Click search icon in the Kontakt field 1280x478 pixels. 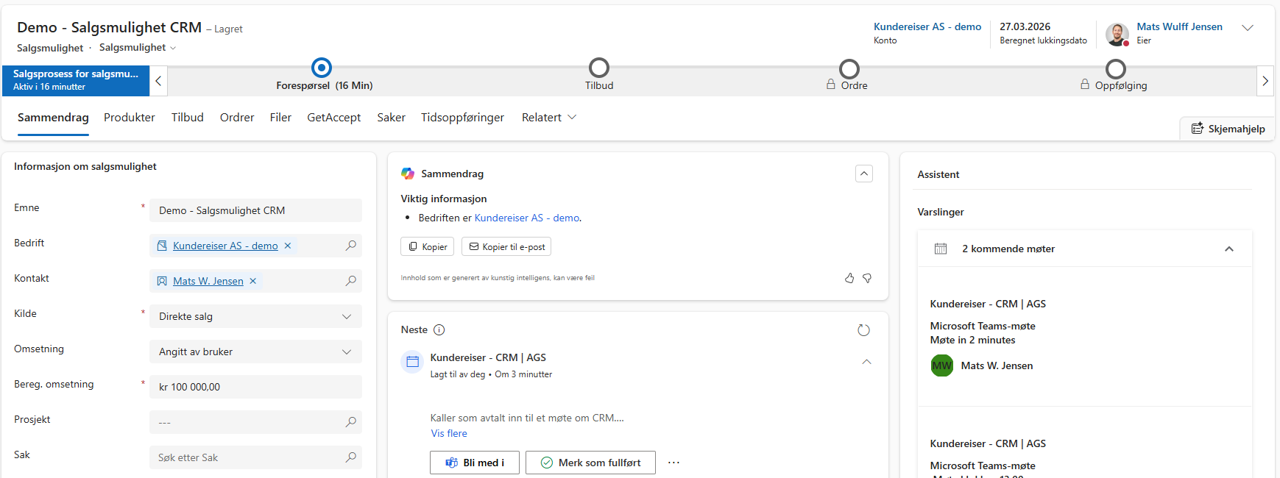(350, 281)
